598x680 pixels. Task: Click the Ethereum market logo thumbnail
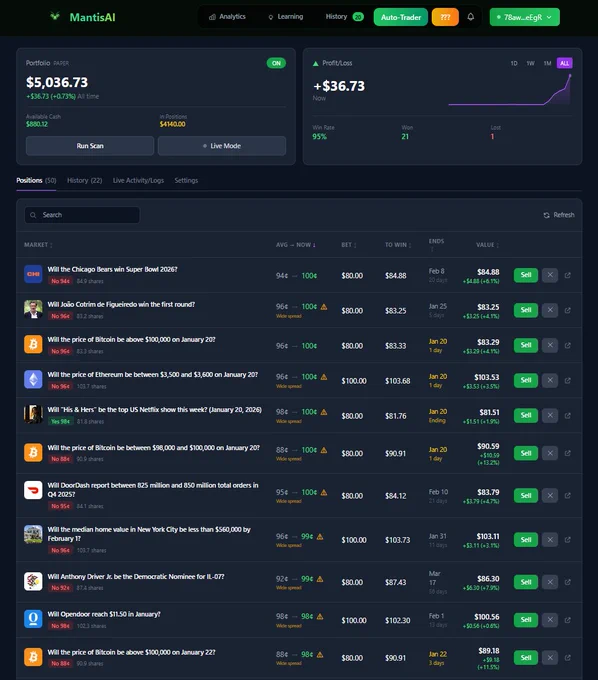click(x=33, y=379)
